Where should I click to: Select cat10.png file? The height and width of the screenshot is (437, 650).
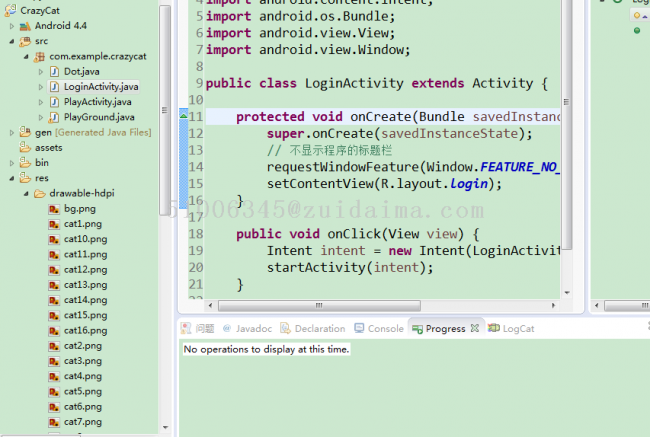[85, 239]
